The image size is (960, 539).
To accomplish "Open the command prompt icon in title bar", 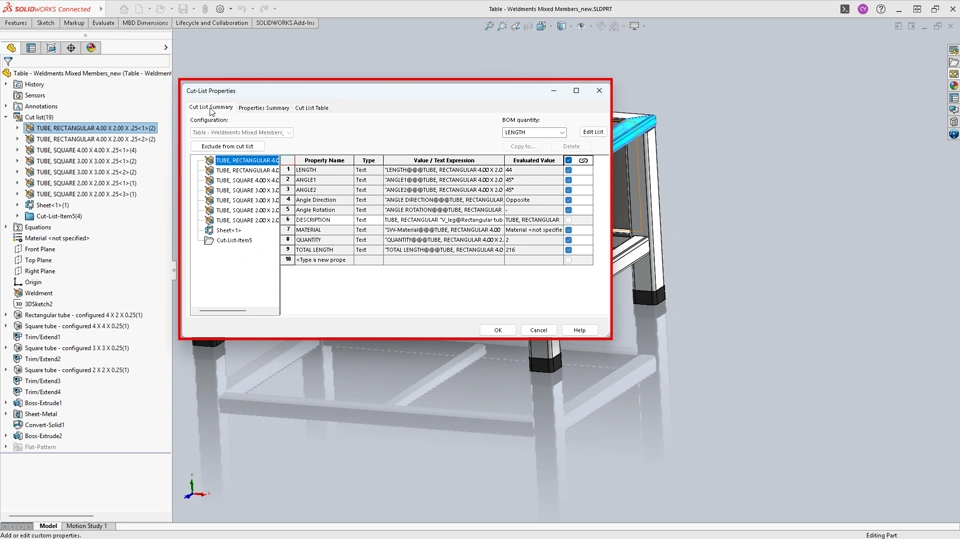I will point(845,9).
